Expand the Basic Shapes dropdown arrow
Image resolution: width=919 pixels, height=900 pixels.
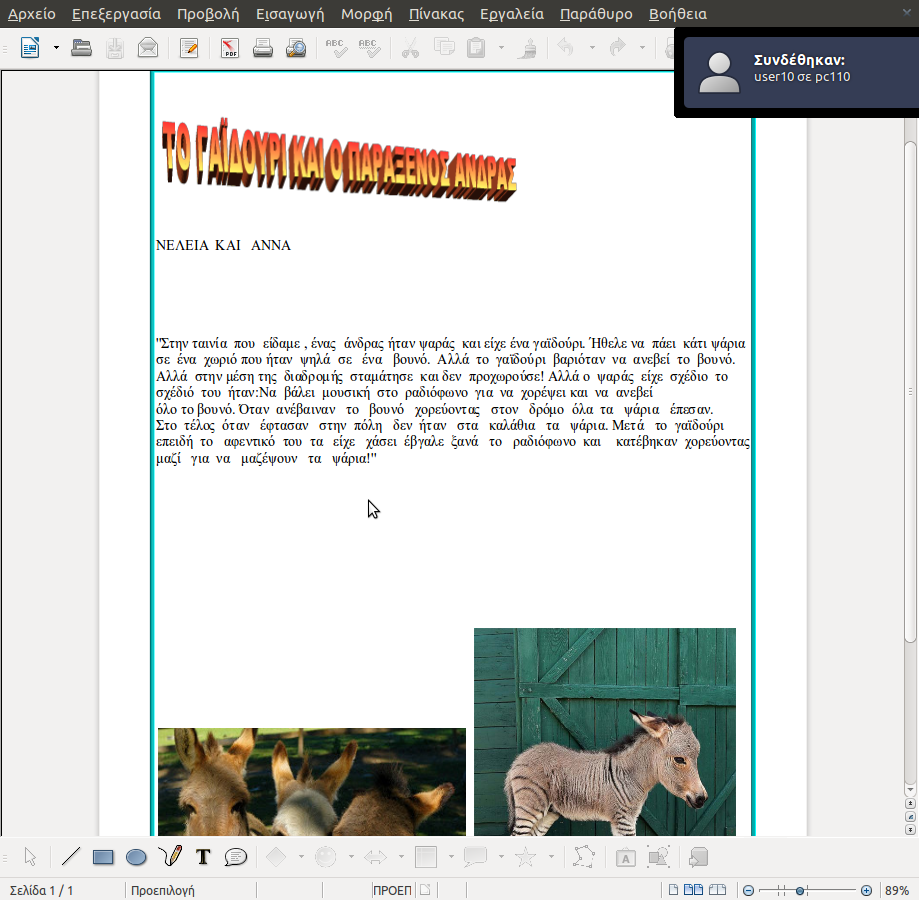pos(301,857)
